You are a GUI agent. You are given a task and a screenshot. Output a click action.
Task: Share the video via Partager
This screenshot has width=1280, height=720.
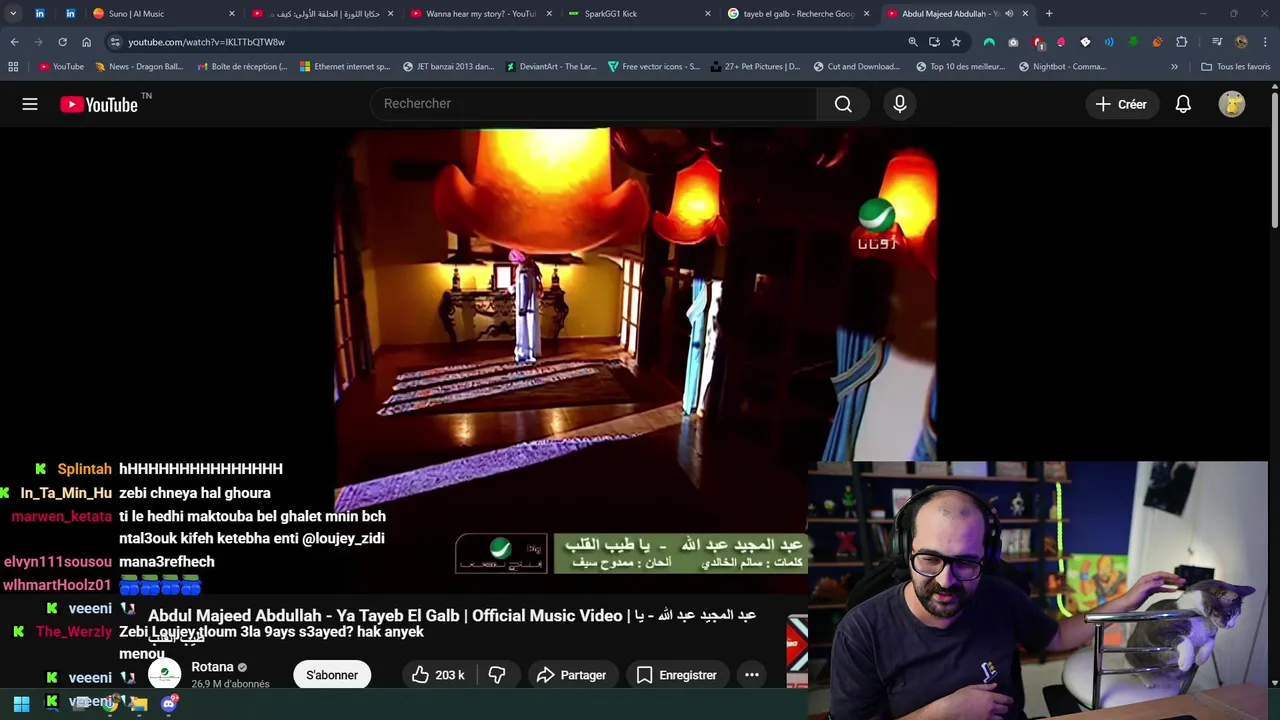click(572, 675)
